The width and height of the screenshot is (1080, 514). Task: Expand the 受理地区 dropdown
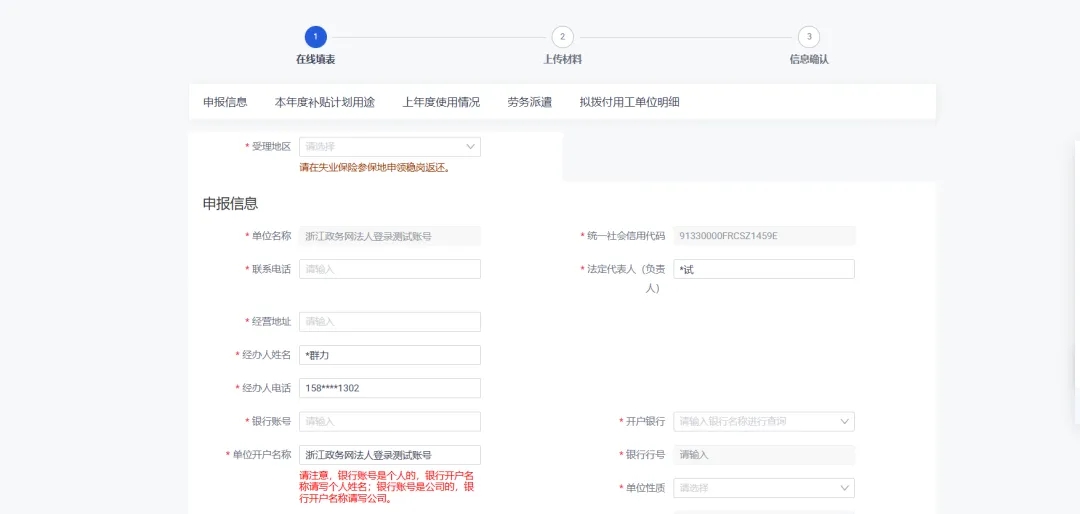click(x=389, y=147)
